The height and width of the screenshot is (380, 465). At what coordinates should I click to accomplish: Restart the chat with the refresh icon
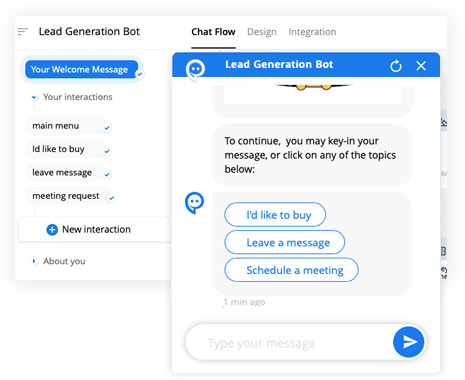click(396, 66)
